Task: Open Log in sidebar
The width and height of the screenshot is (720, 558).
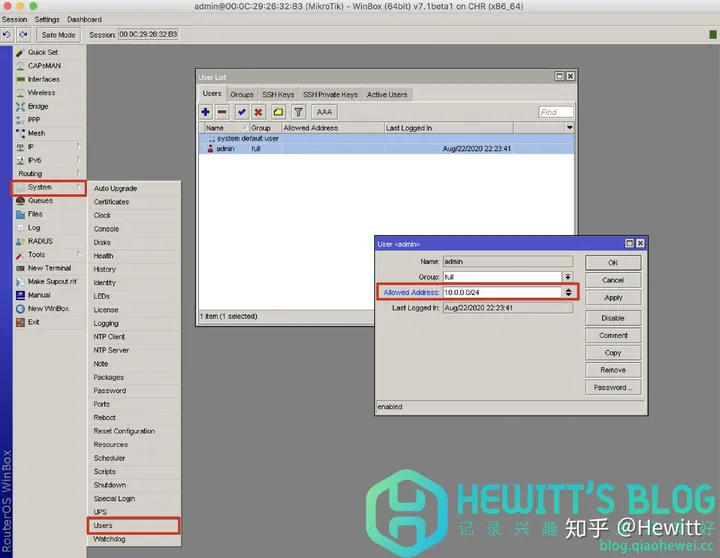Action: pyautogui.click(x=49, y=228)
